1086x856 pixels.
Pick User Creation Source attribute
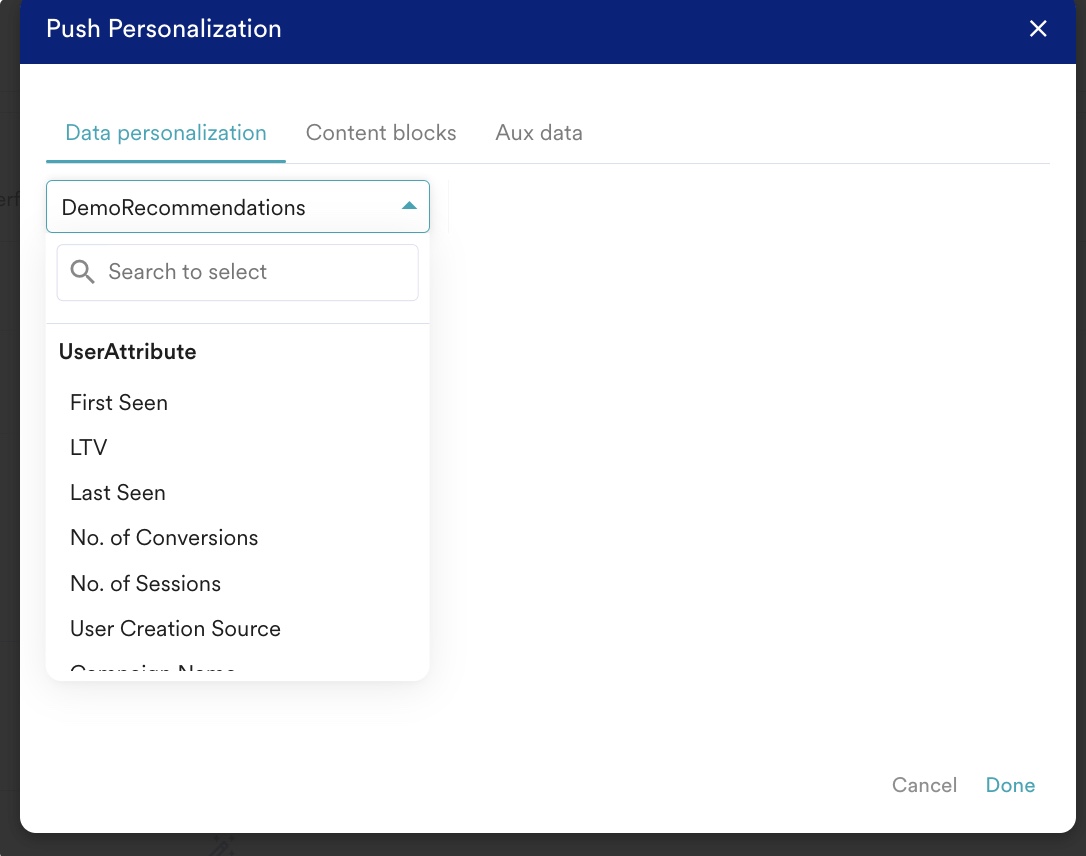175,628
